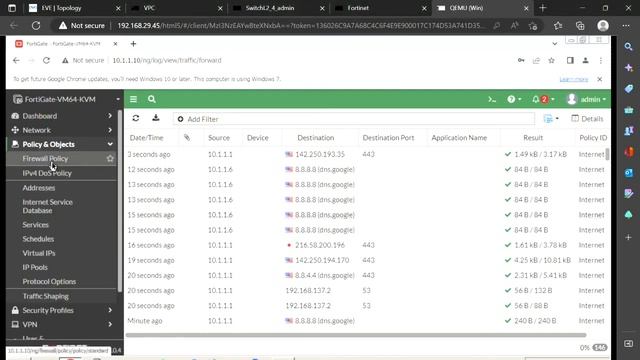The height and width of the screenshot is (360, 640).
Task: Refresh the forward traffic log list
Action: point(136,118)
